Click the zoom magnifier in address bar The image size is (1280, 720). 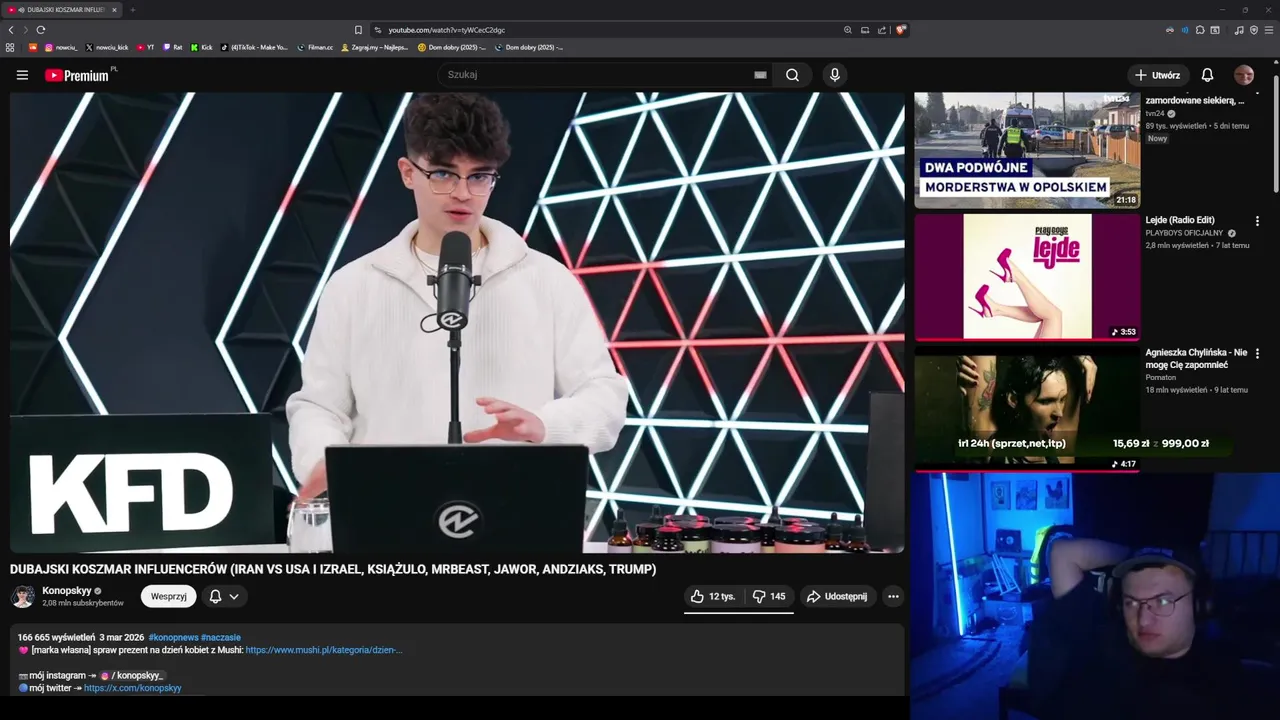click(x=848, y=30)
